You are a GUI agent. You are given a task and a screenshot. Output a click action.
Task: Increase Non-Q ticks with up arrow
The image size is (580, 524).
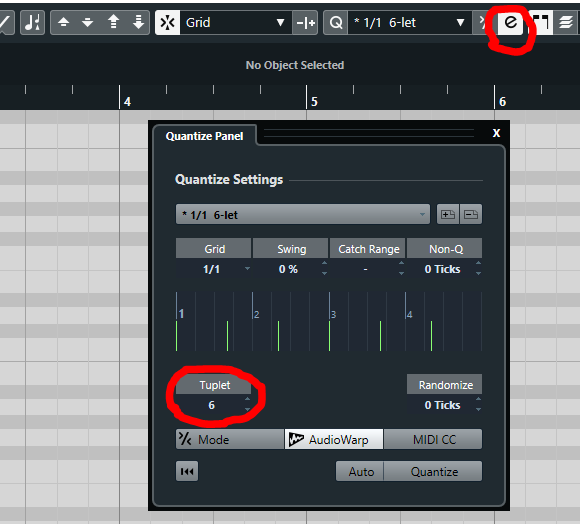478,263
